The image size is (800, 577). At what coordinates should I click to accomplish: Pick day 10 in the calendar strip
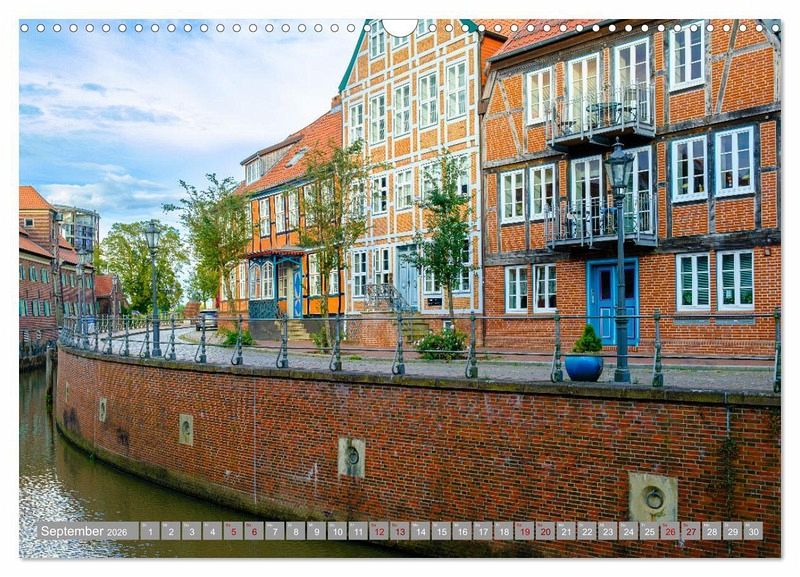click(337, 531)
